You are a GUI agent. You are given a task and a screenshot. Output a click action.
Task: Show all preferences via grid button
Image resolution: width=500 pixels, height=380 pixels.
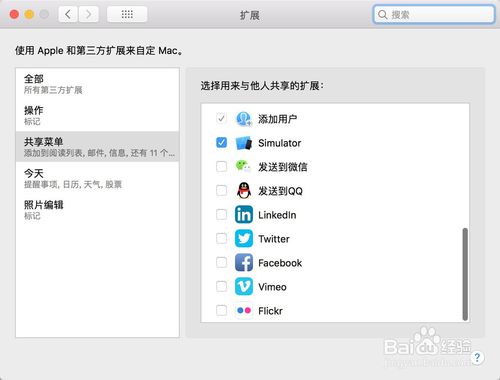click(x=127, y=14)
